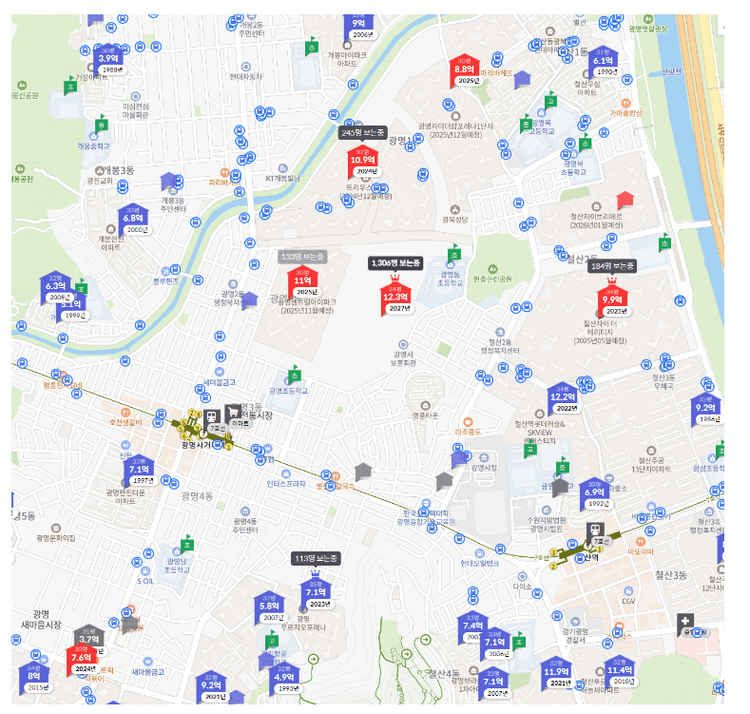750x714 pixels.
Task: Select the 7.4억 apartment price marker
Action: (473, 626)
